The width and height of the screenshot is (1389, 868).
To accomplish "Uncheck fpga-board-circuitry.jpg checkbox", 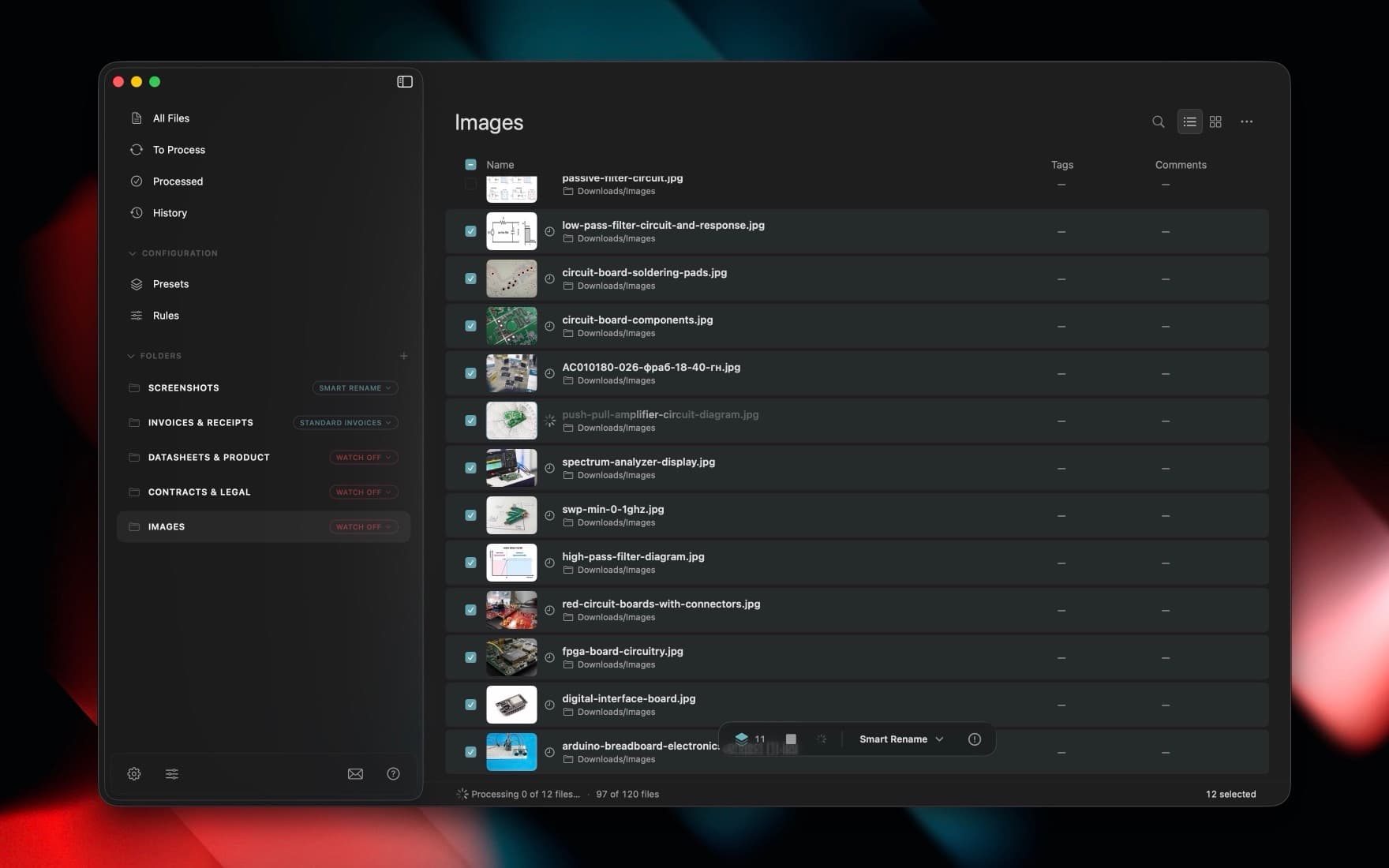I will 470,657.
